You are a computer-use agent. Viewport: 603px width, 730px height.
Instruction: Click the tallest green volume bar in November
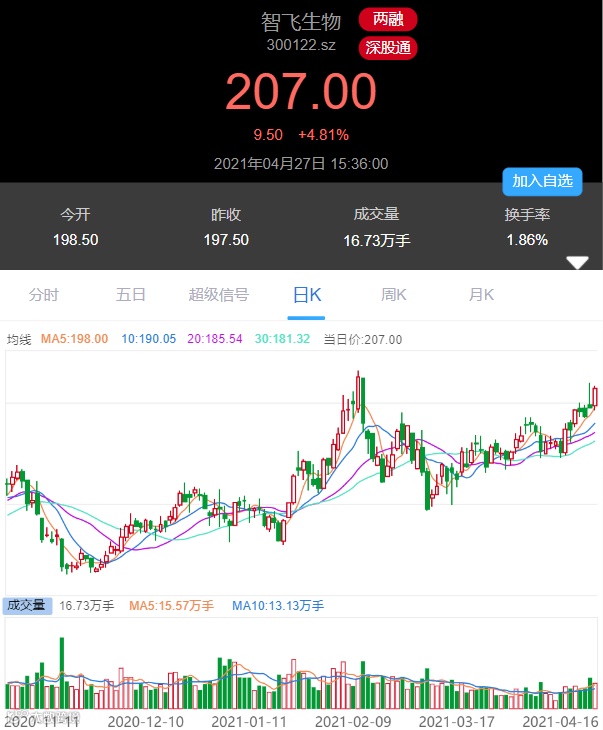pyautogui.click(x=62, y=673)
